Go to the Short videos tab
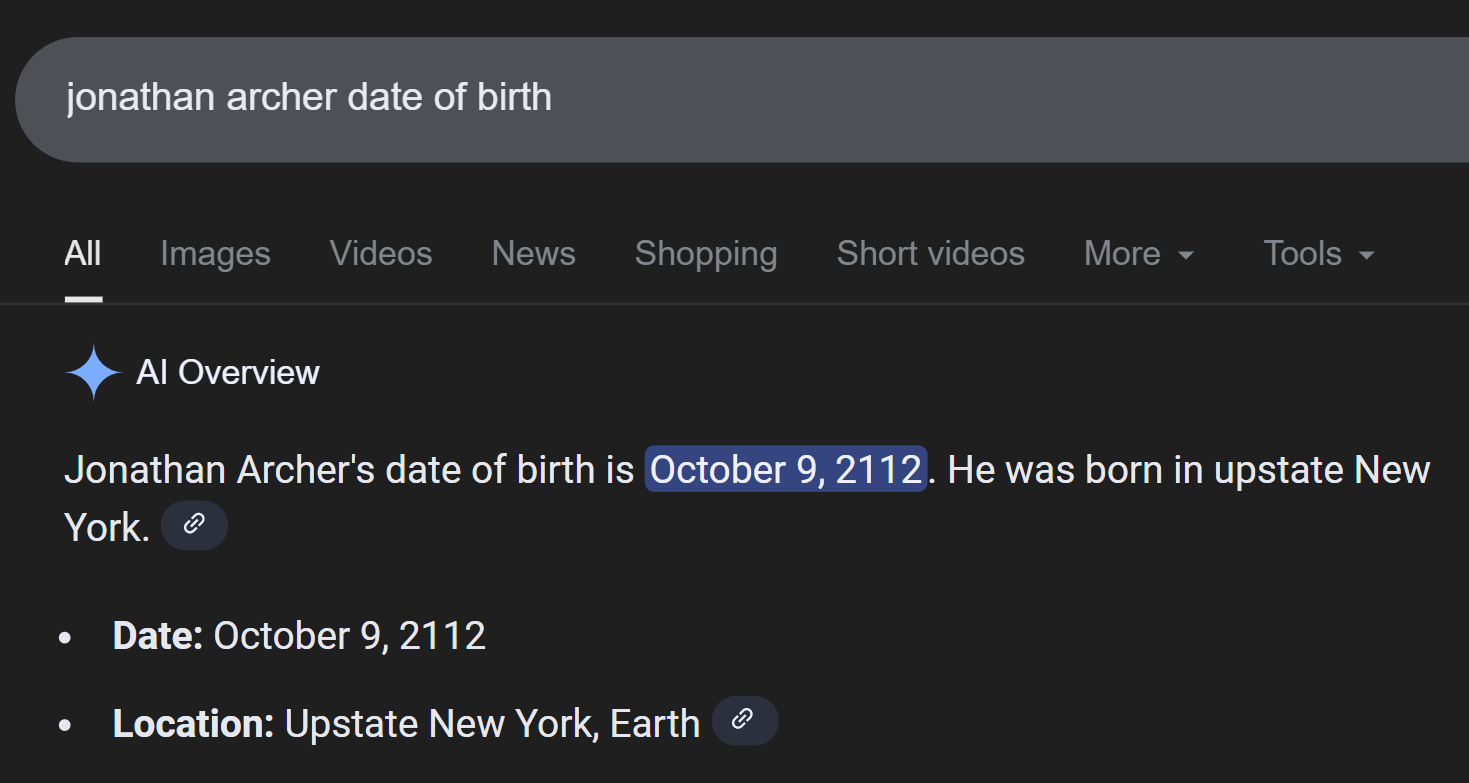 [x=930, y=254]
